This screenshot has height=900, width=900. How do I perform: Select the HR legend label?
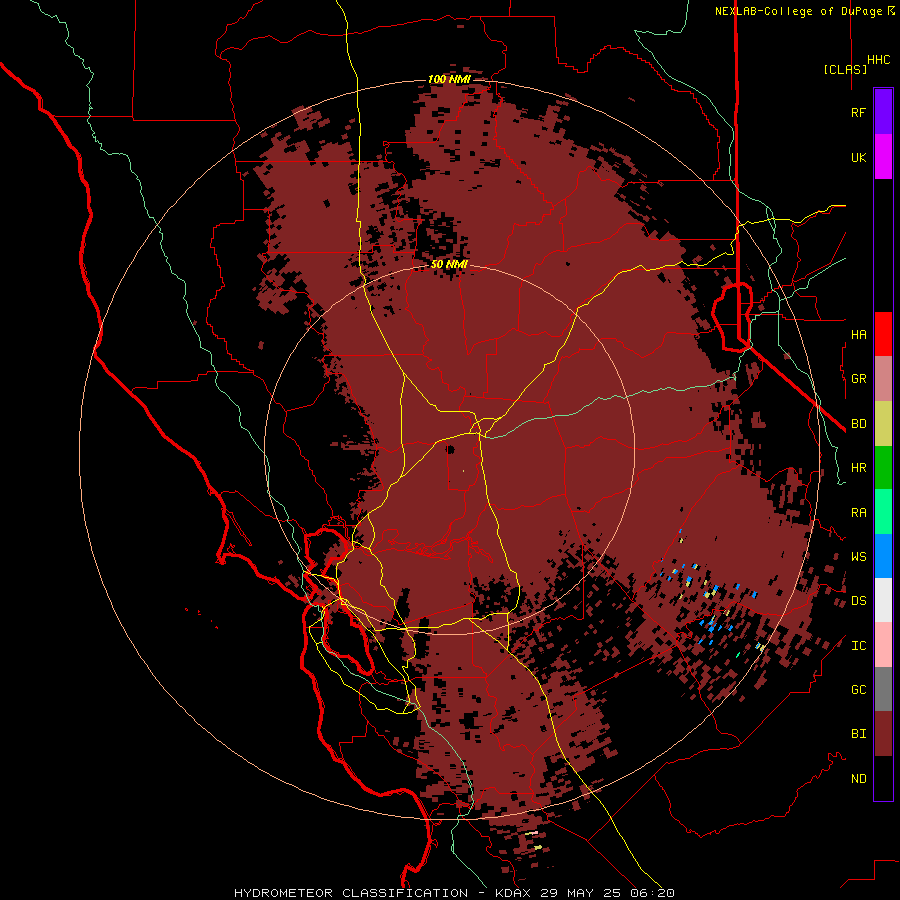[x=858, y=467]
